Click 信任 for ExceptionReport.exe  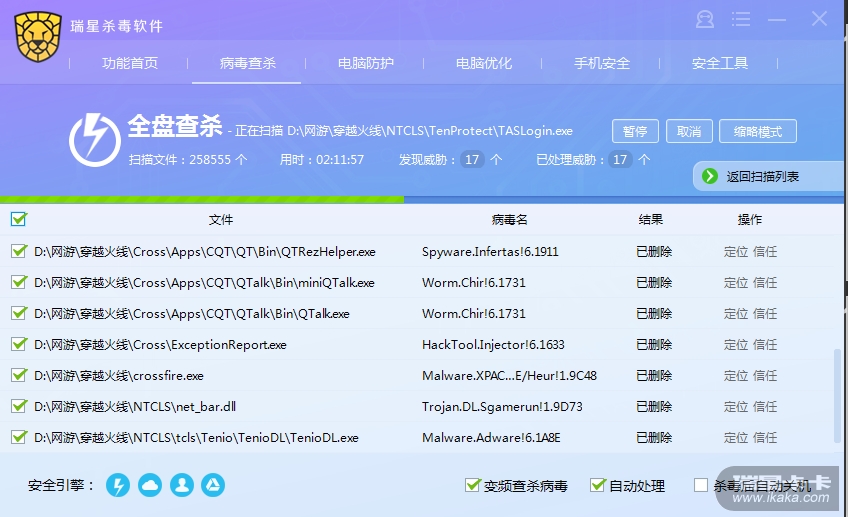tap(765, 344)
